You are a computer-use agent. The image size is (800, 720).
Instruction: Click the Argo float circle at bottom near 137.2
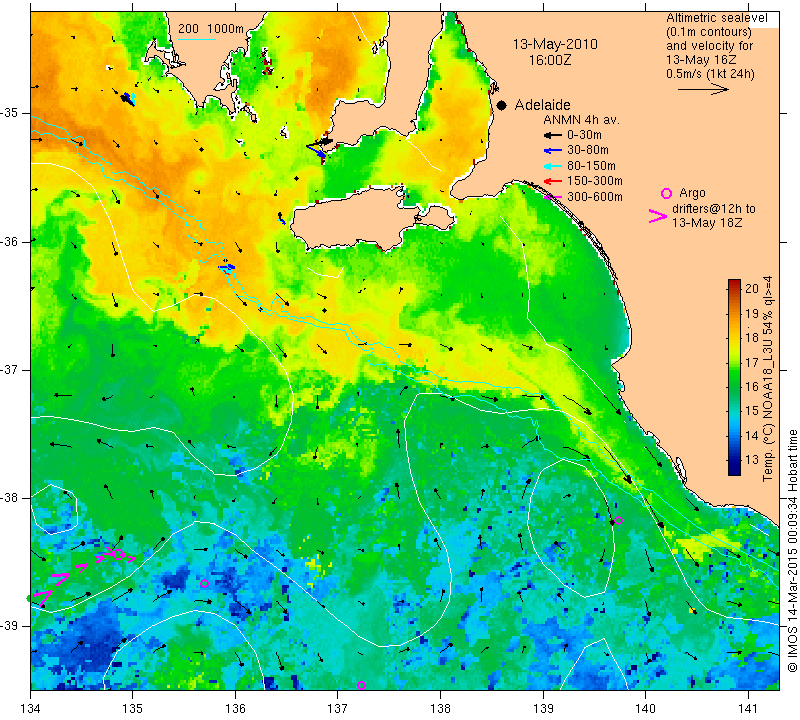click(x=361, y=685)
